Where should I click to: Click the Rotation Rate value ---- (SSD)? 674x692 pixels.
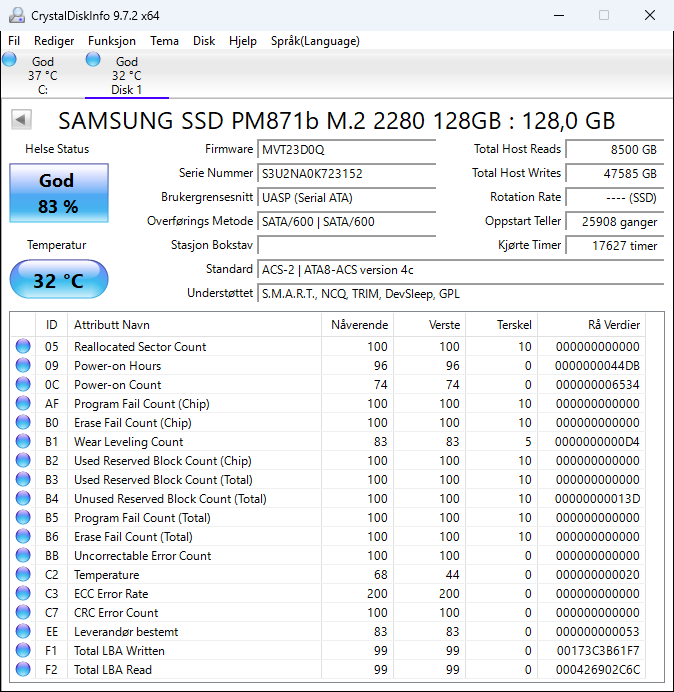point(614,197)
